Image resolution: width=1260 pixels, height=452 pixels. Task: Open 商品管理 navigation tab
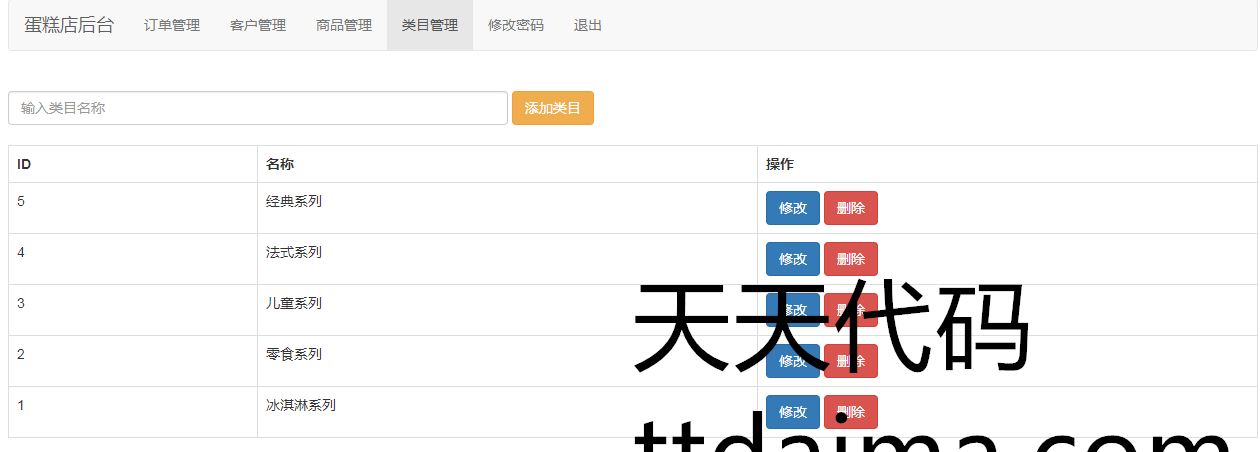[344, 25]
